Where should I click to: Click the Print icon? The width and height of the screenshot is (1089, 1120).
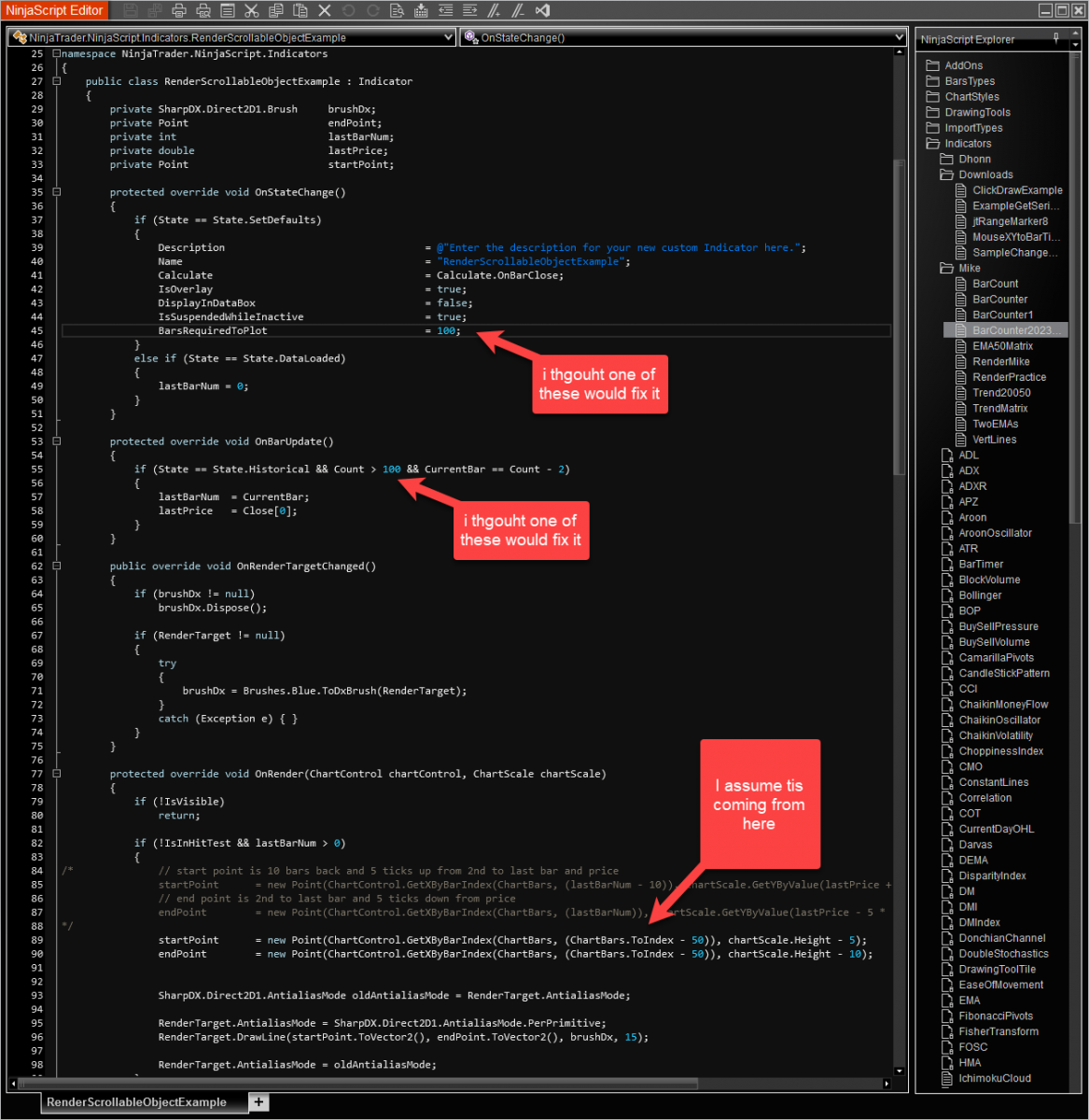pos(179,10)
